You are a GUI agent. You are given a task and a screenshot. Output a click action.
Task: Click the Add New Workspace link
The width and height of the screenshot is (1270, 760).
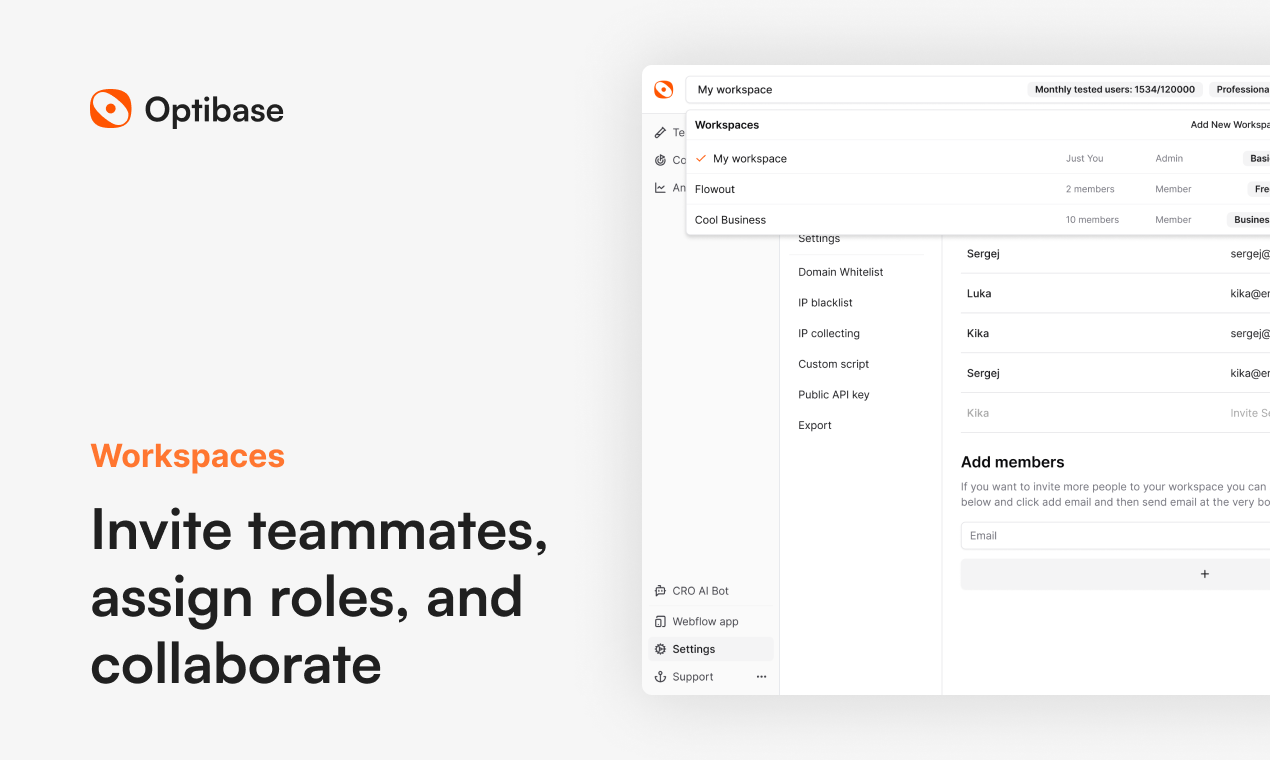[1229, 125]
